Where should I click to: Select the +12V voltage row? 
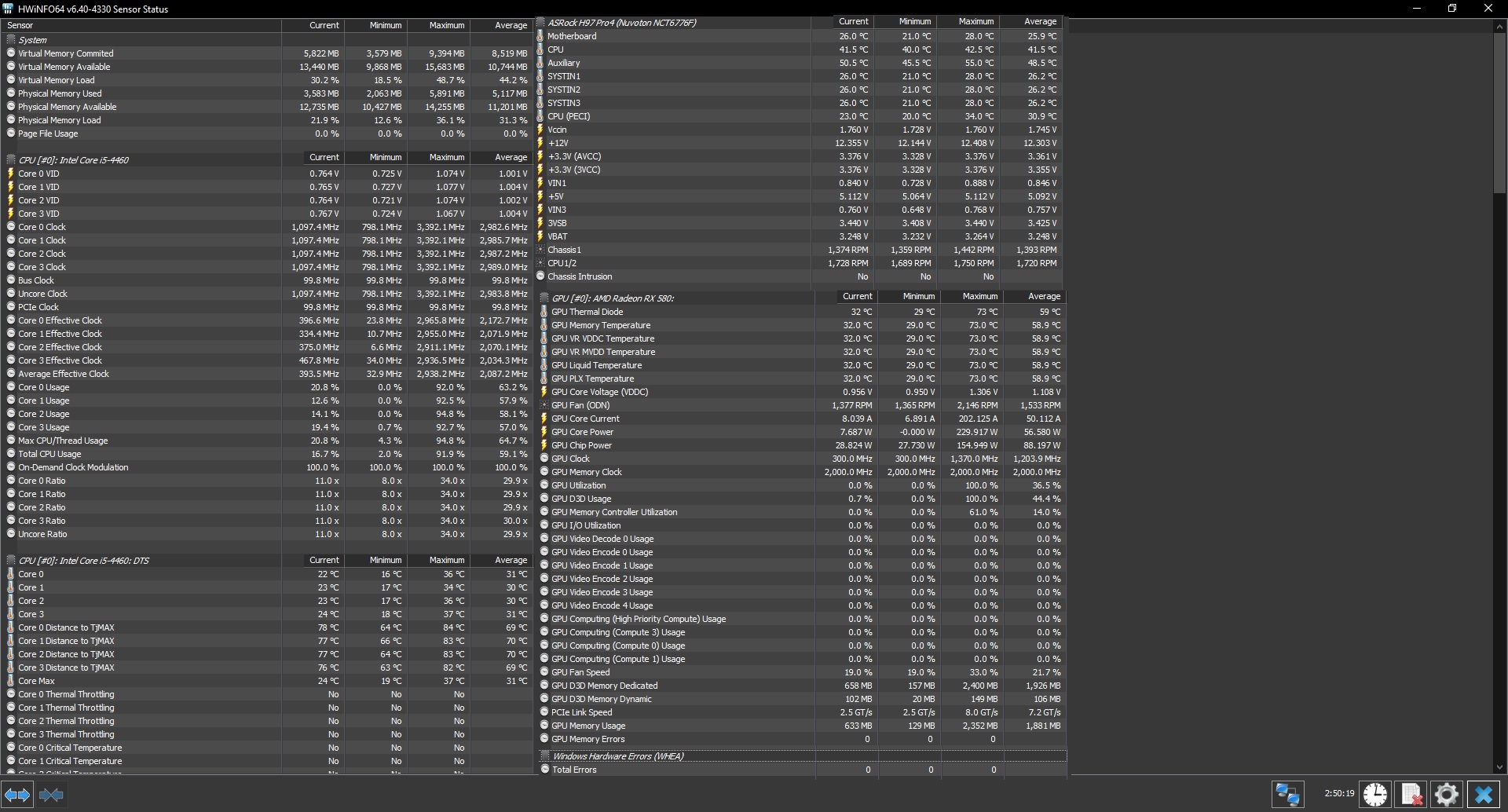click(x=799, y=143)
